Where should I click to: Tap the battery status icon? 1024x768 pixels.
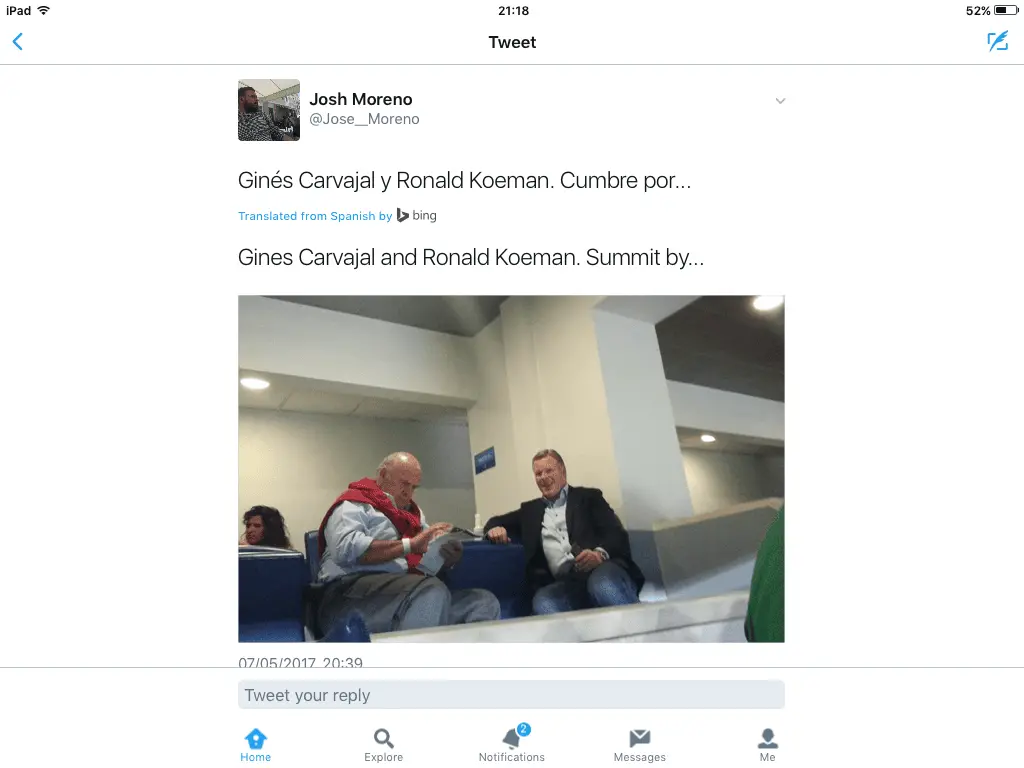1006,10
